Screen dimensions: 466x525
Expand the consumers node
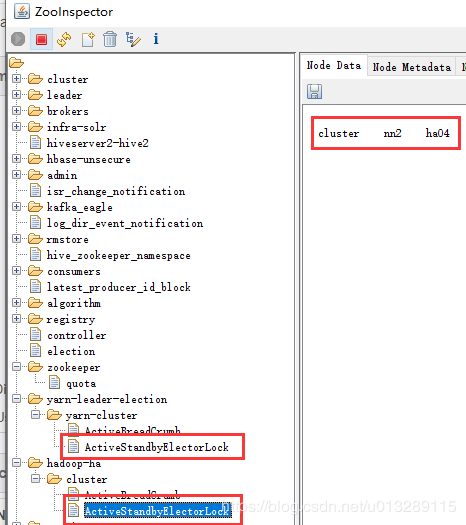[16, 271]
